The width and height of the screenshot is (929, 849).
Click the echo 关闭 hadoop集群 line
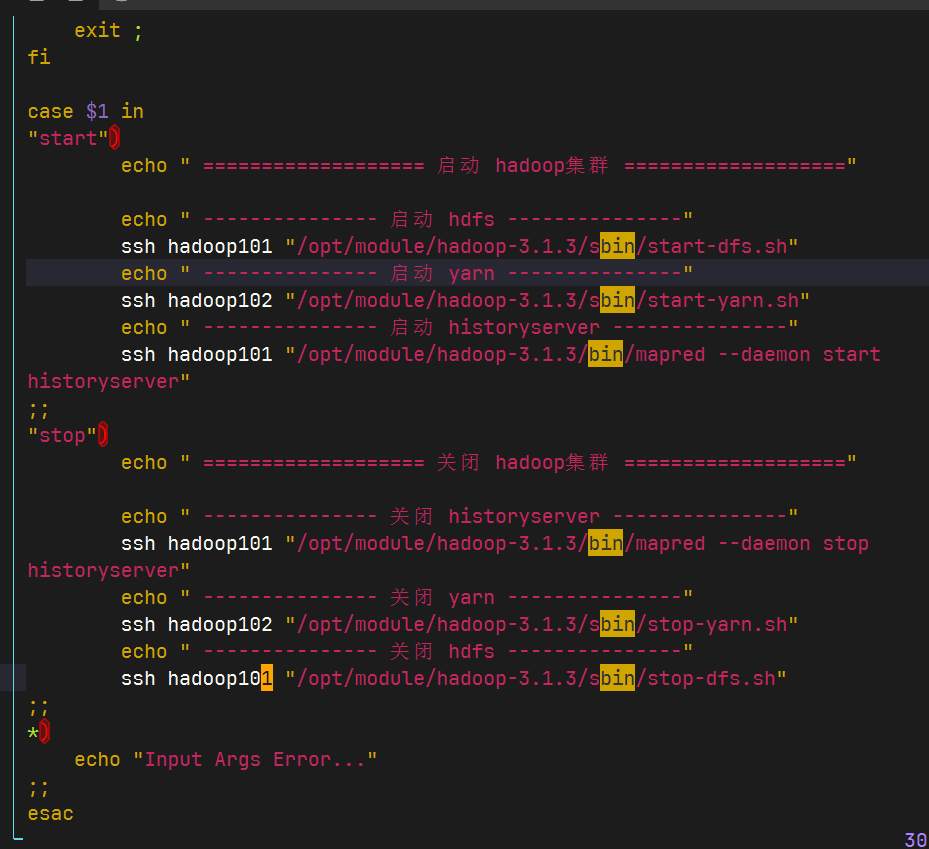(489, 462)
